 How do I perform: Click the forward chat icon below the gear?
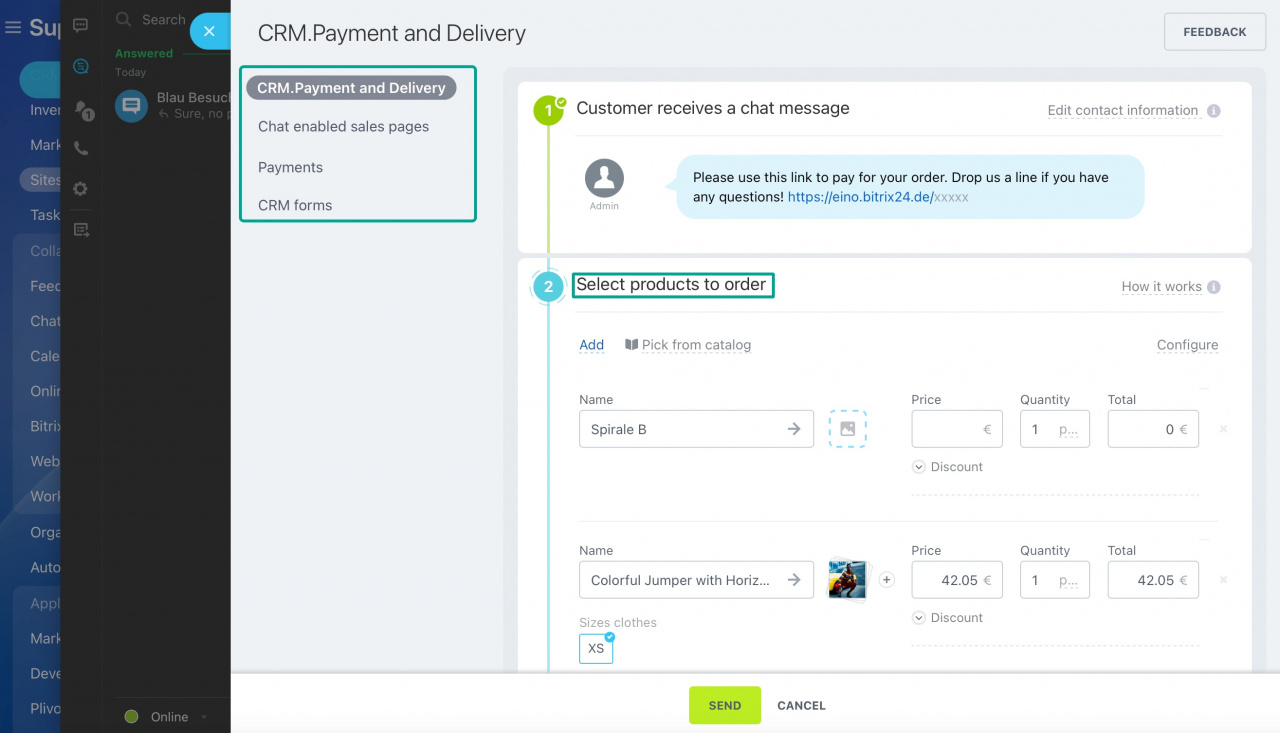pyautogui.click(x=81, y=229)
